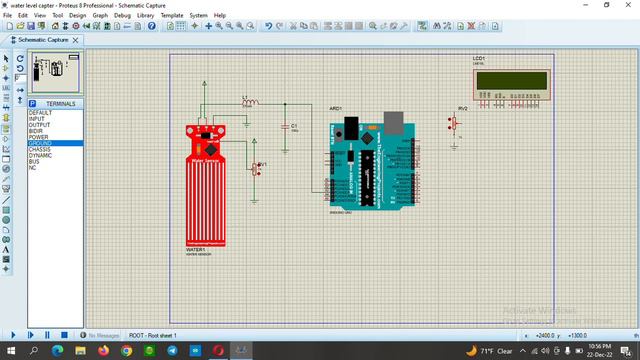The height and width of the screenshot is (360, 640).
Task: Open Google Chrome from the taskbar
Action: coord(127,351)
